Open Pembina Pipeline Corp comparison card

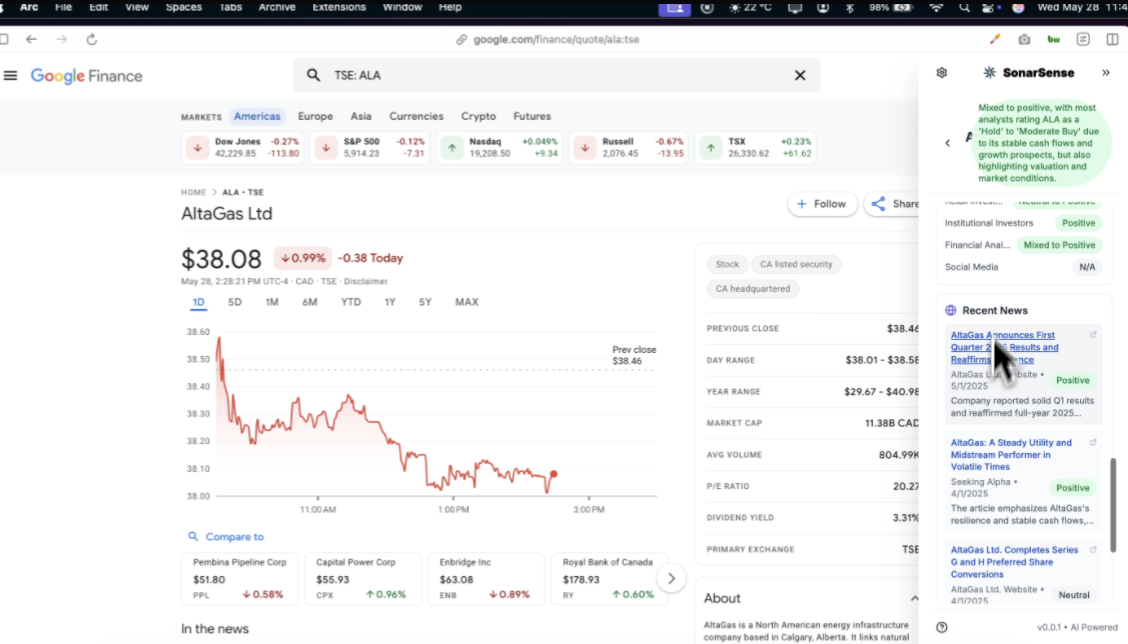[x=240, y=579]
